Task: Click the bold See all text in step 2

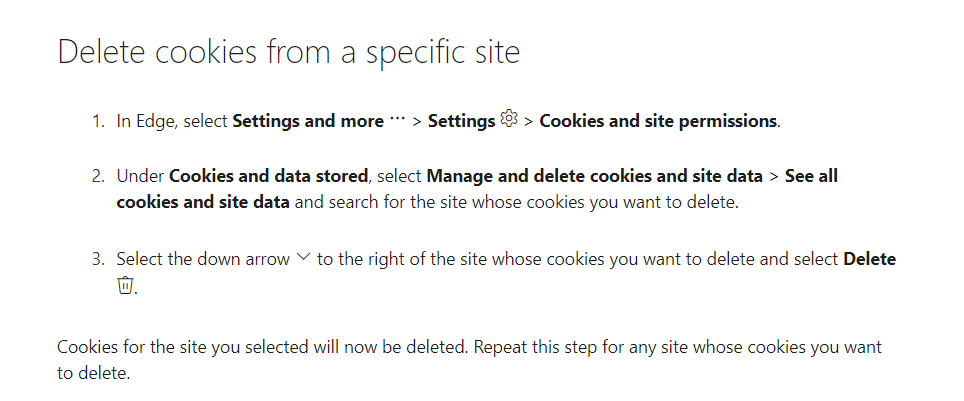Action: pos(811,176)
